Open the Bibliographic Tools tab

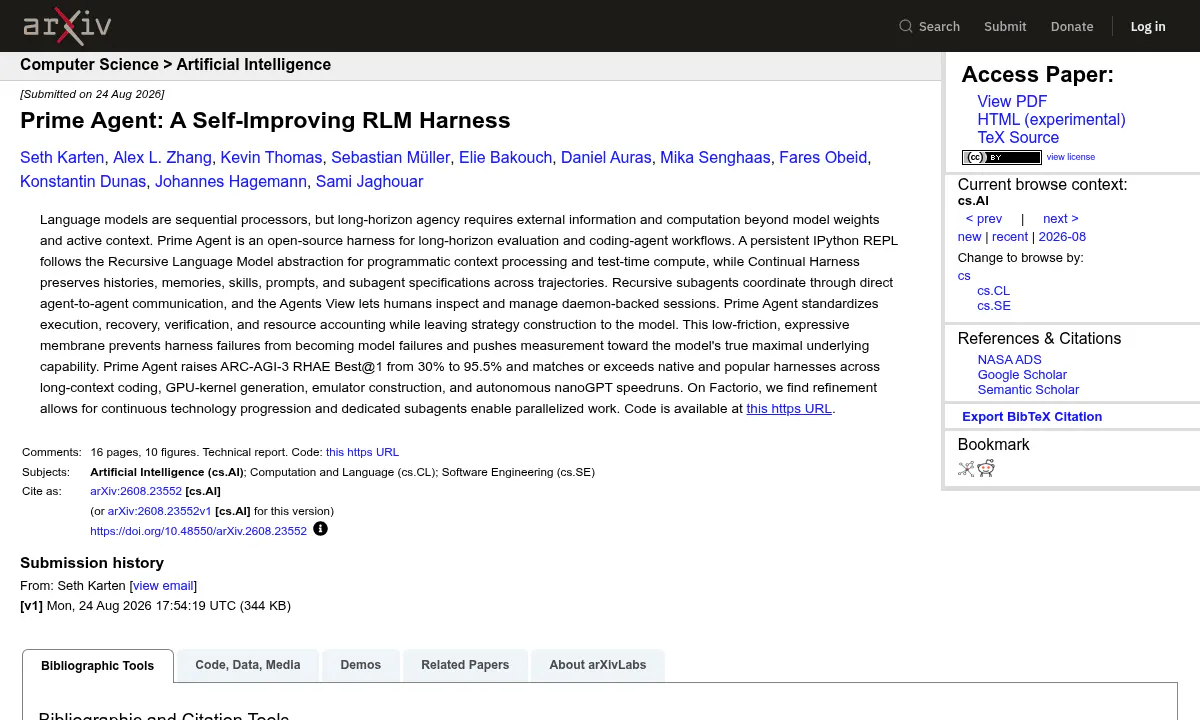[x=98, y=666]
